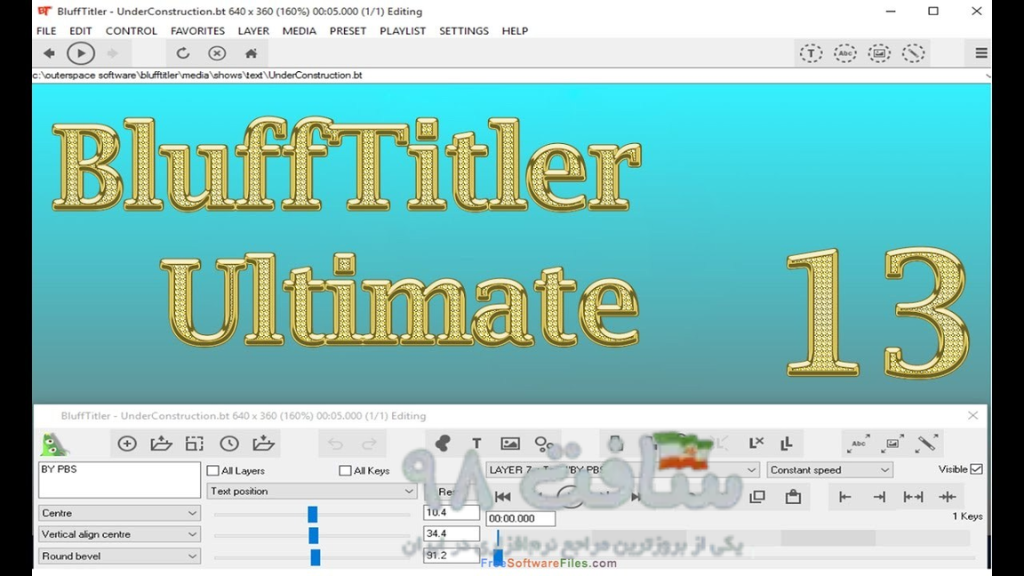Viewport: 1024px width, 576px height.
Task: Click the paste clipboard icon
Action: pyautogui.click(x=793, y=496)
